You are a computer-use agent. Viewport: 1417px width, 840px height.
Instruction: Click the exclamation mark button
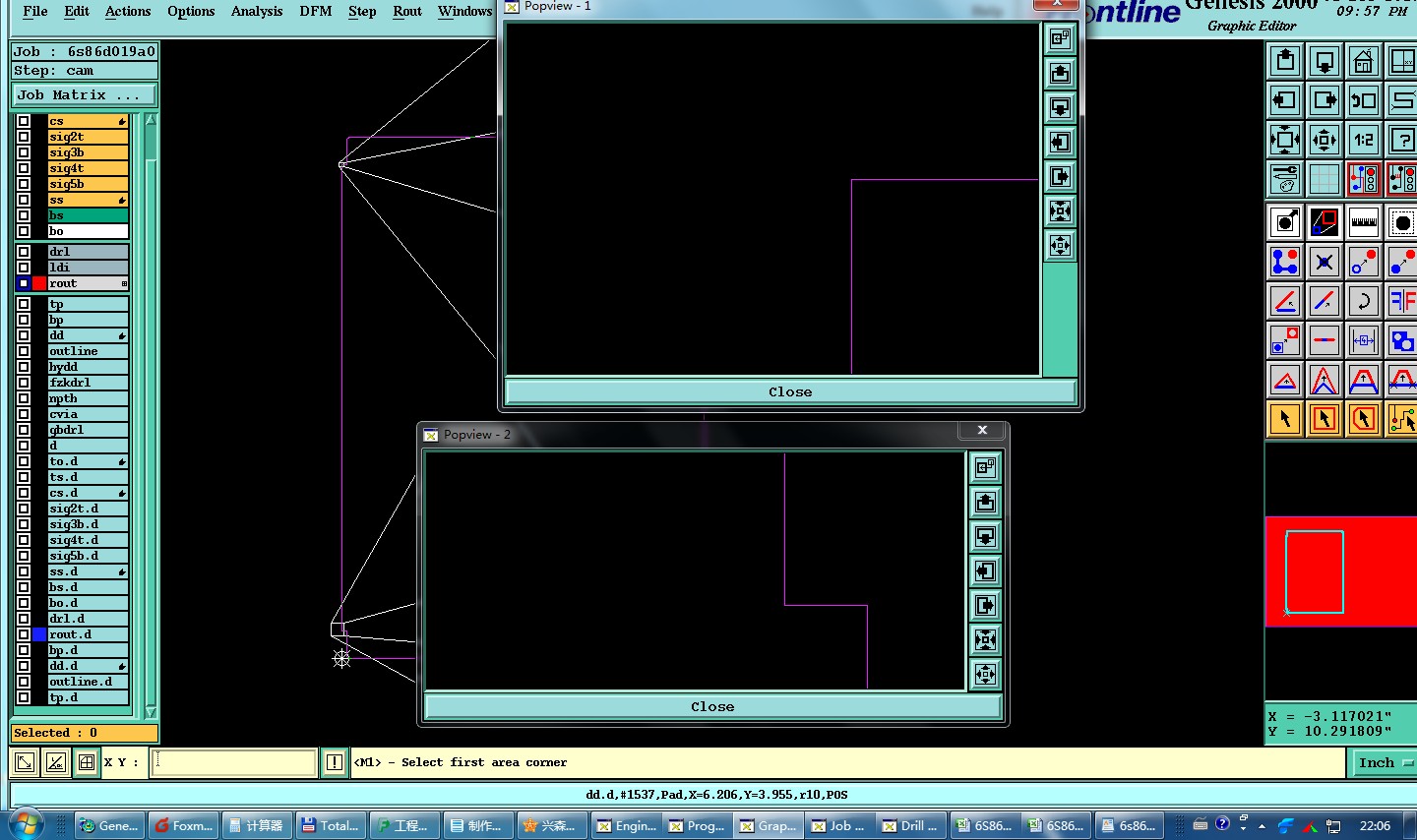click(x=335, y=762)
